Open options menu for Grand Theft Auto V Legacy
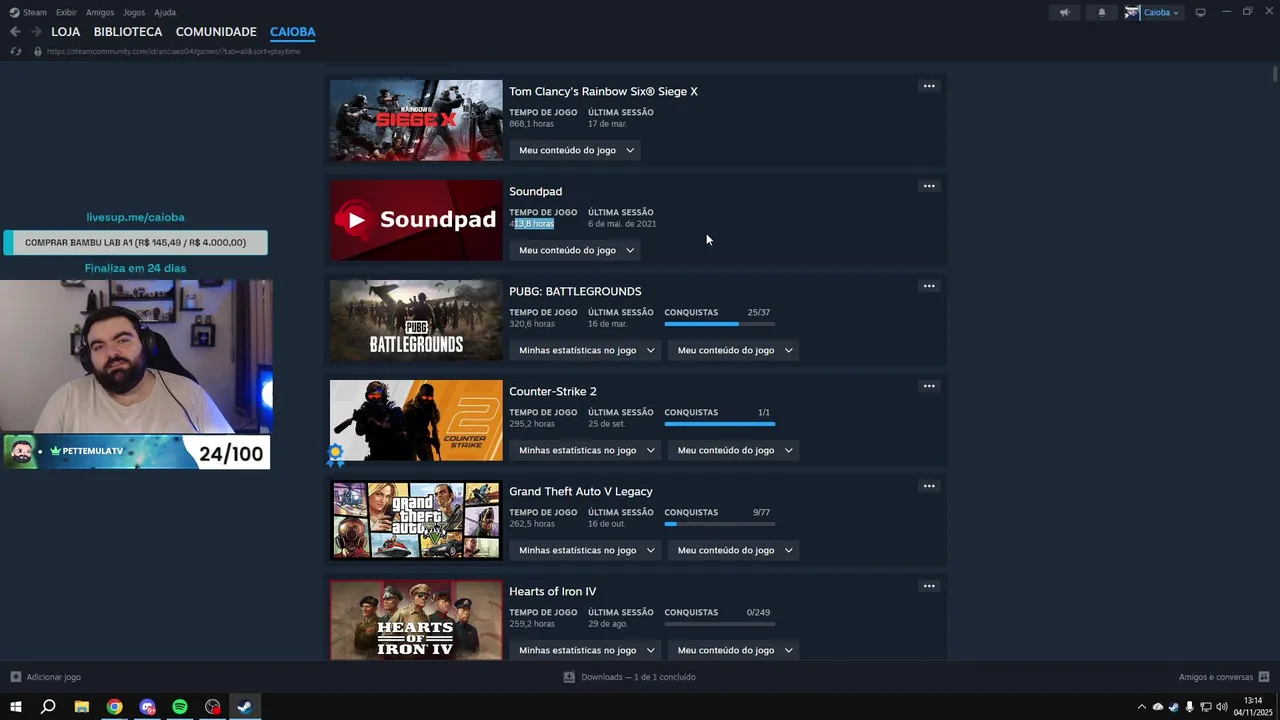 click(929, 486)
